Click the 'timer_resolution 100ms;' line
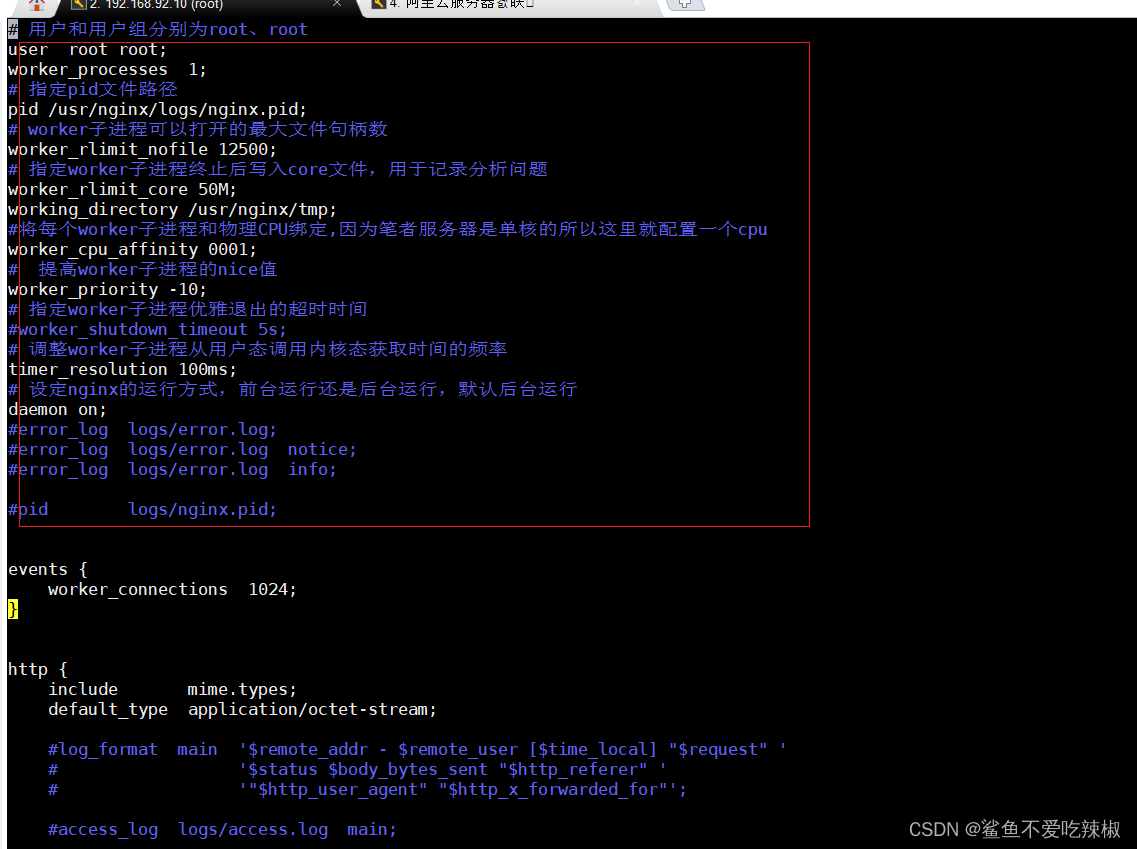Screen dimensions: 1137x849 click(x=122, y=370)
